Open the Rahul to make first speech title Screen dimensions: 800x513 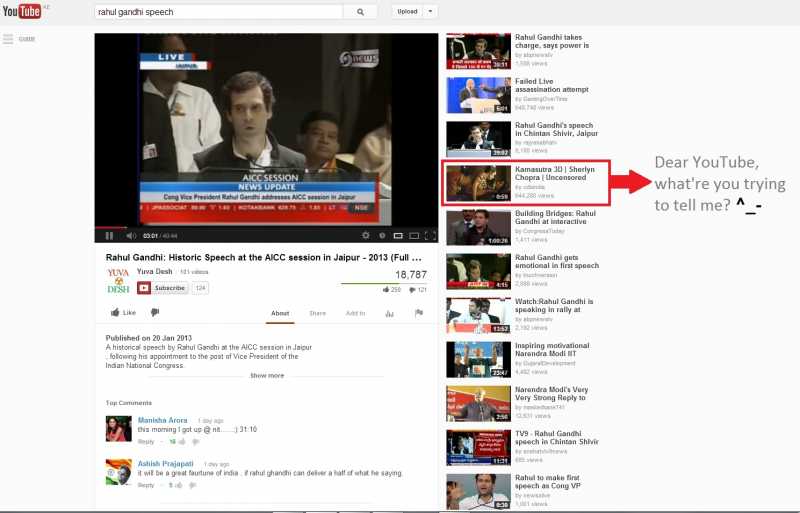547,481
